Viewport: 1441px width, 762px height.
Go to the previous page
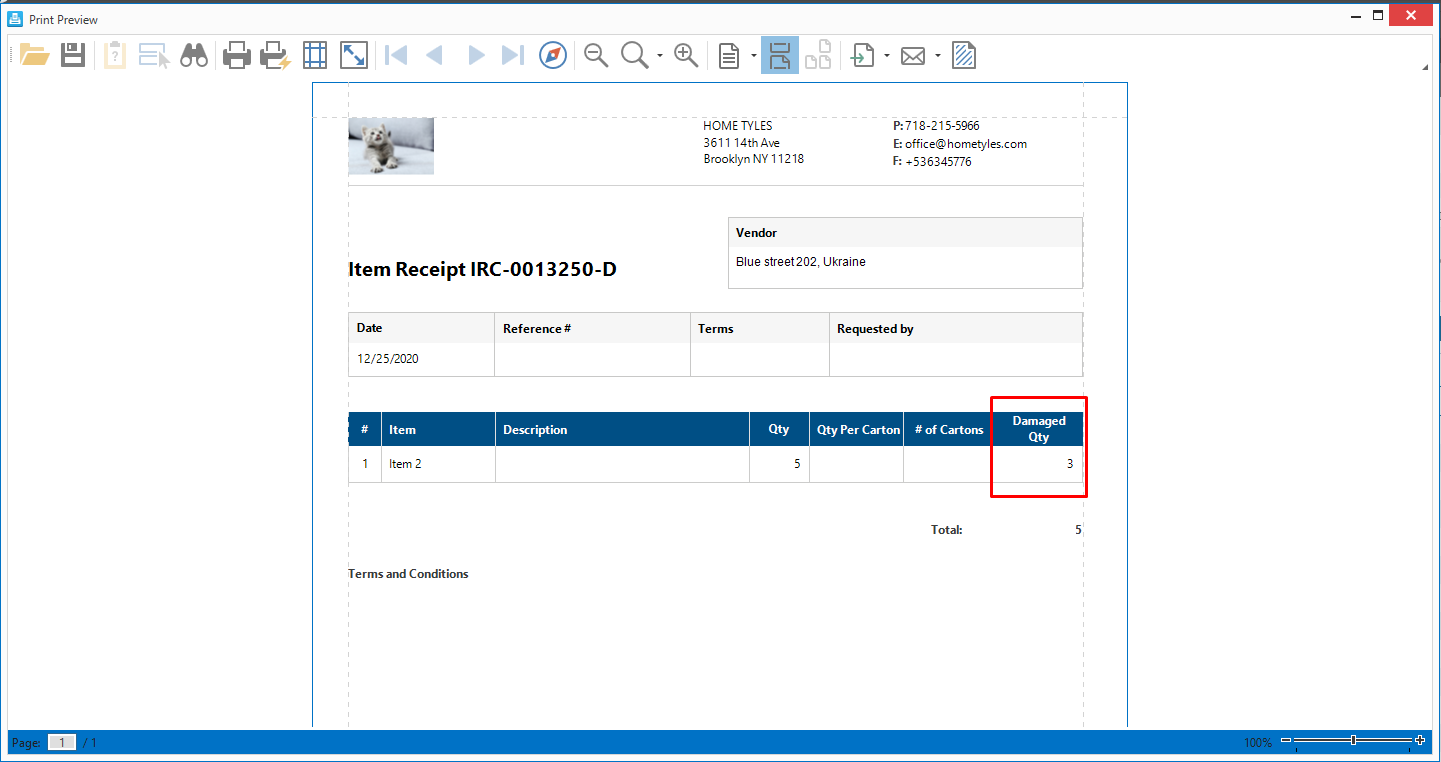click(434, 55)
